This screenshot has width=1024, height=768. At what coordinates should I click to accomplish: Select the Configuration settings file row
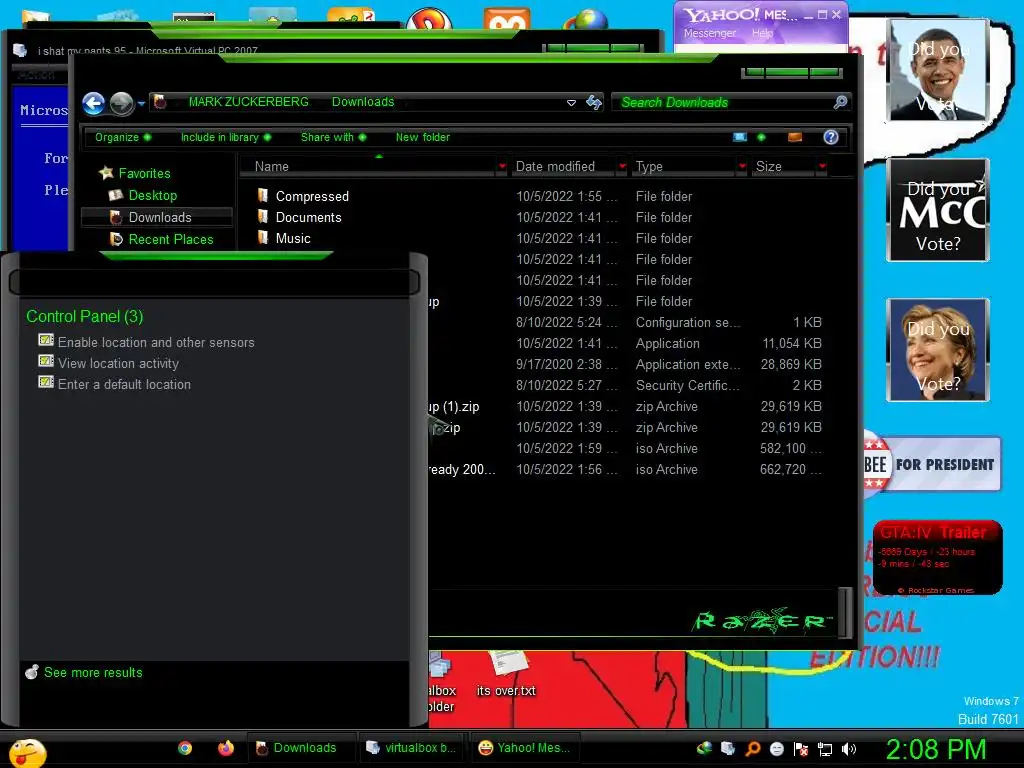point(627,323)
